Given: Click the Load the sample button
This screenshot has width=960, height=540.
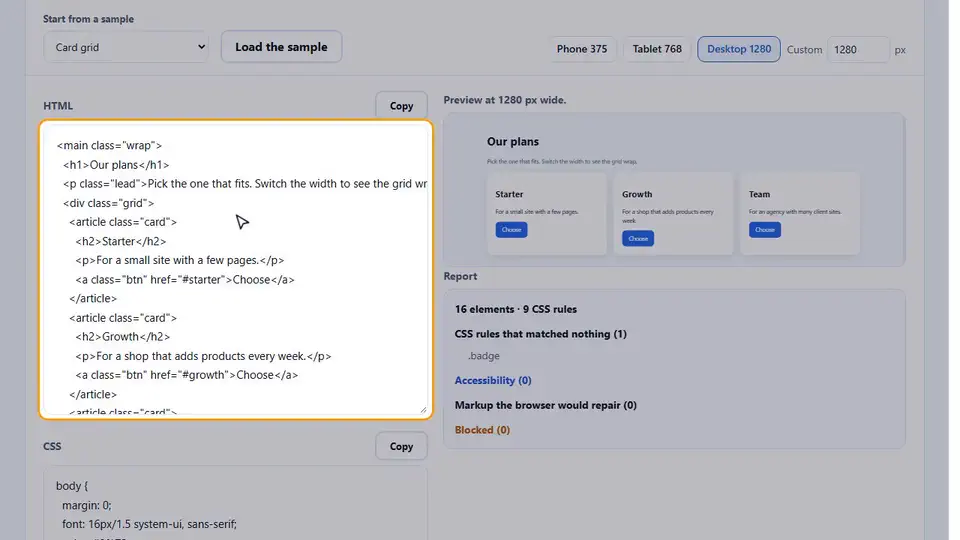Looking at the screenshot, I should point(281,47).
